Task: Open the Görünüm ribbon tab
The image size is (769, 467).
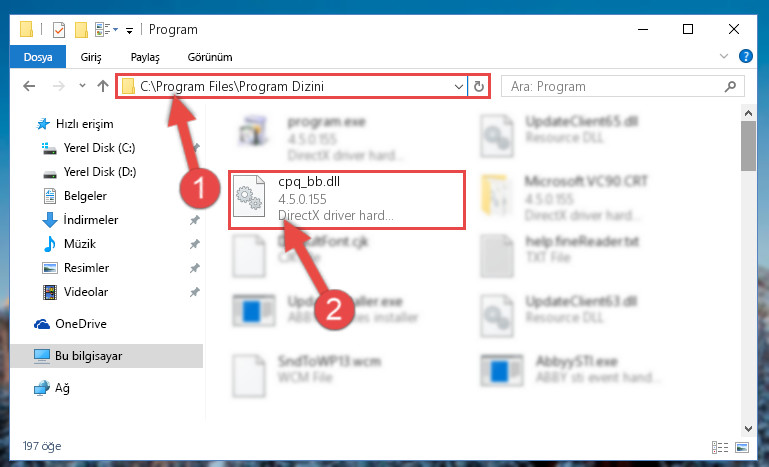Action: coord(210,57)
